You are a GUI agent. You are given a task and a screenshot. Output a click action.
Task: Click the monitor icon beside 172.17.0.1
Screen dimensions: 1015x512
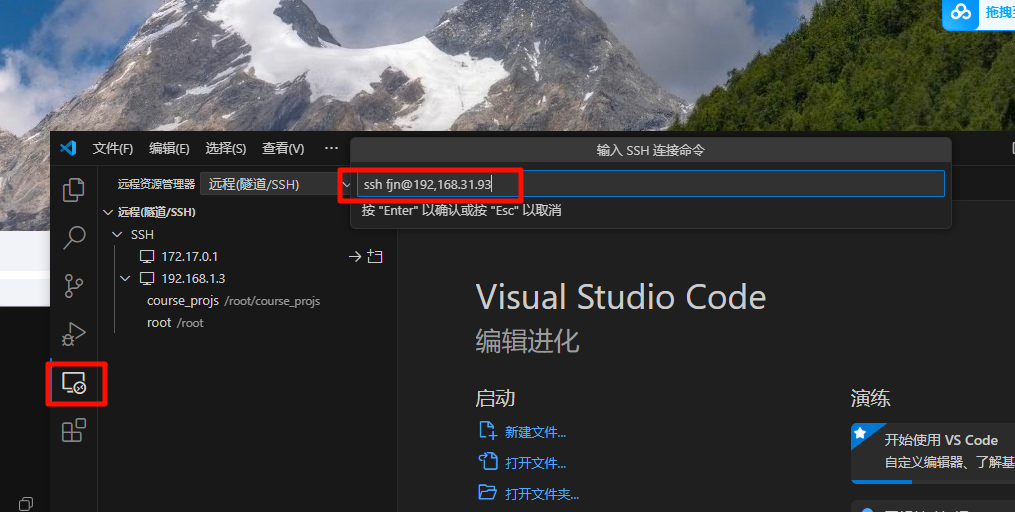pos(147,257)
